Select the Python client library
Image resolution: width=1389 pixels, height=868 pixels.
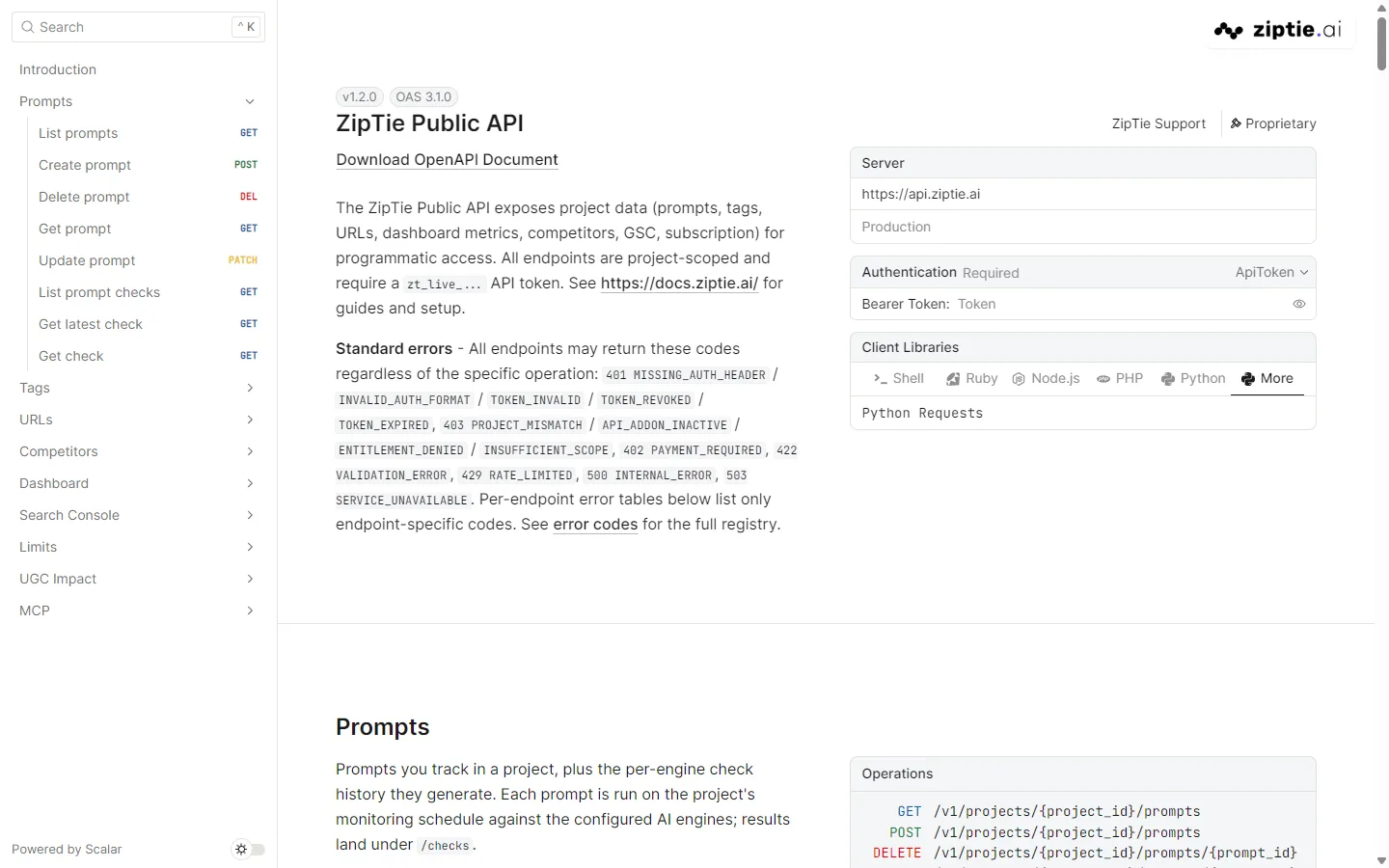pos(1193,379)
